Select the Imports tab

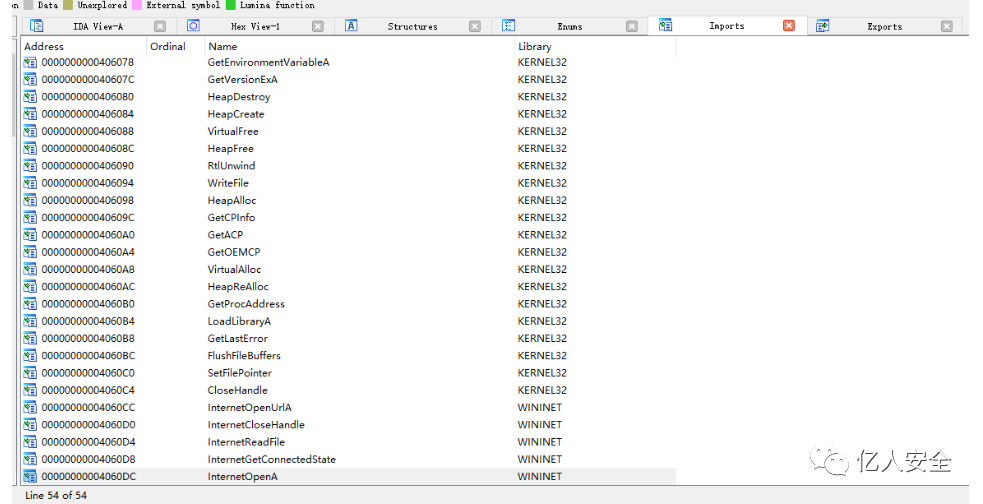click(x=727, y=26)
